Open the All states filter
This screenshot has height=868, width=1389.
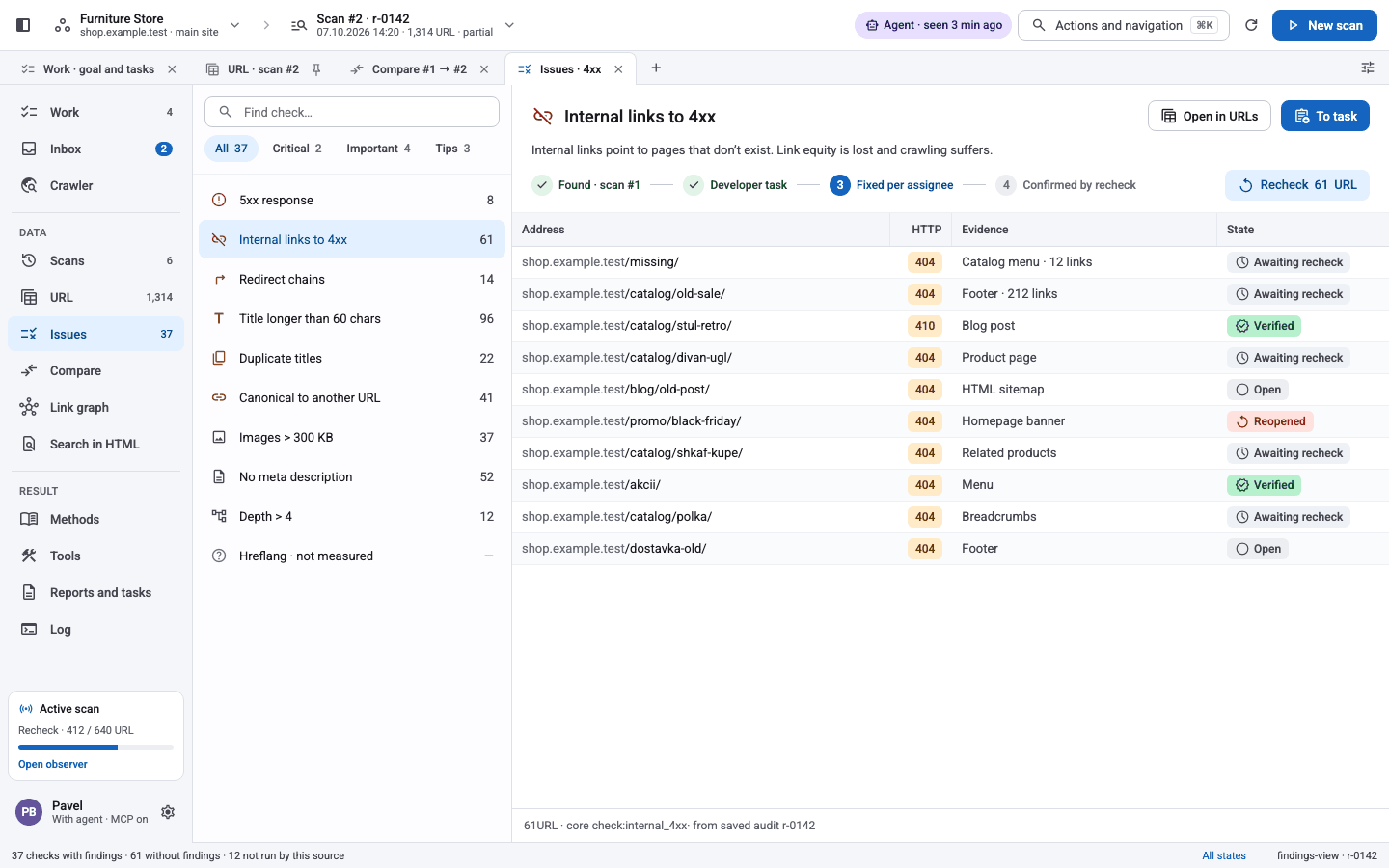1224,855
